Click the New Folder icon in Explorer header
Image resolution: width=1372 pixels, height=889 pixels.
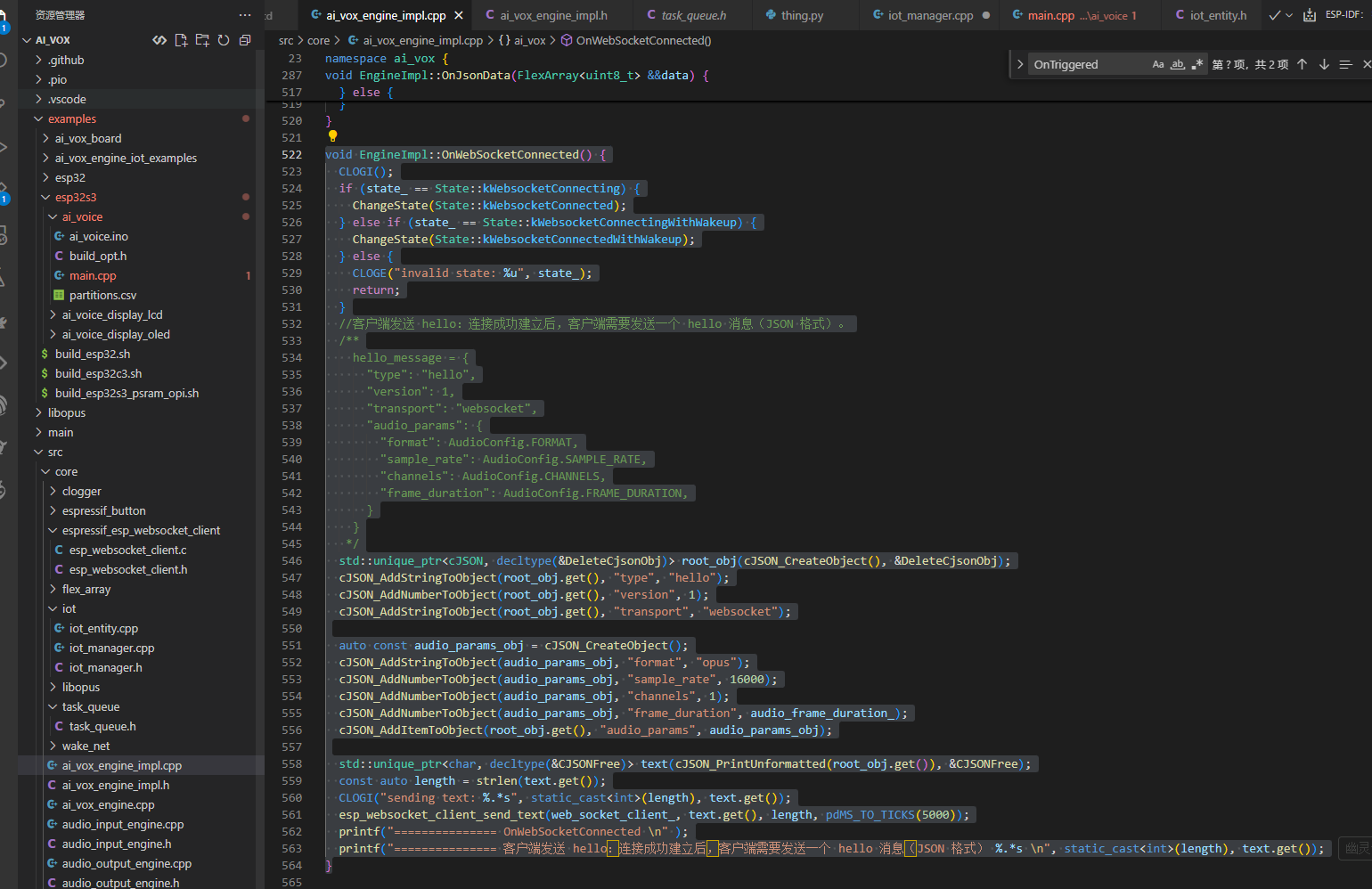tap(202, 40)
